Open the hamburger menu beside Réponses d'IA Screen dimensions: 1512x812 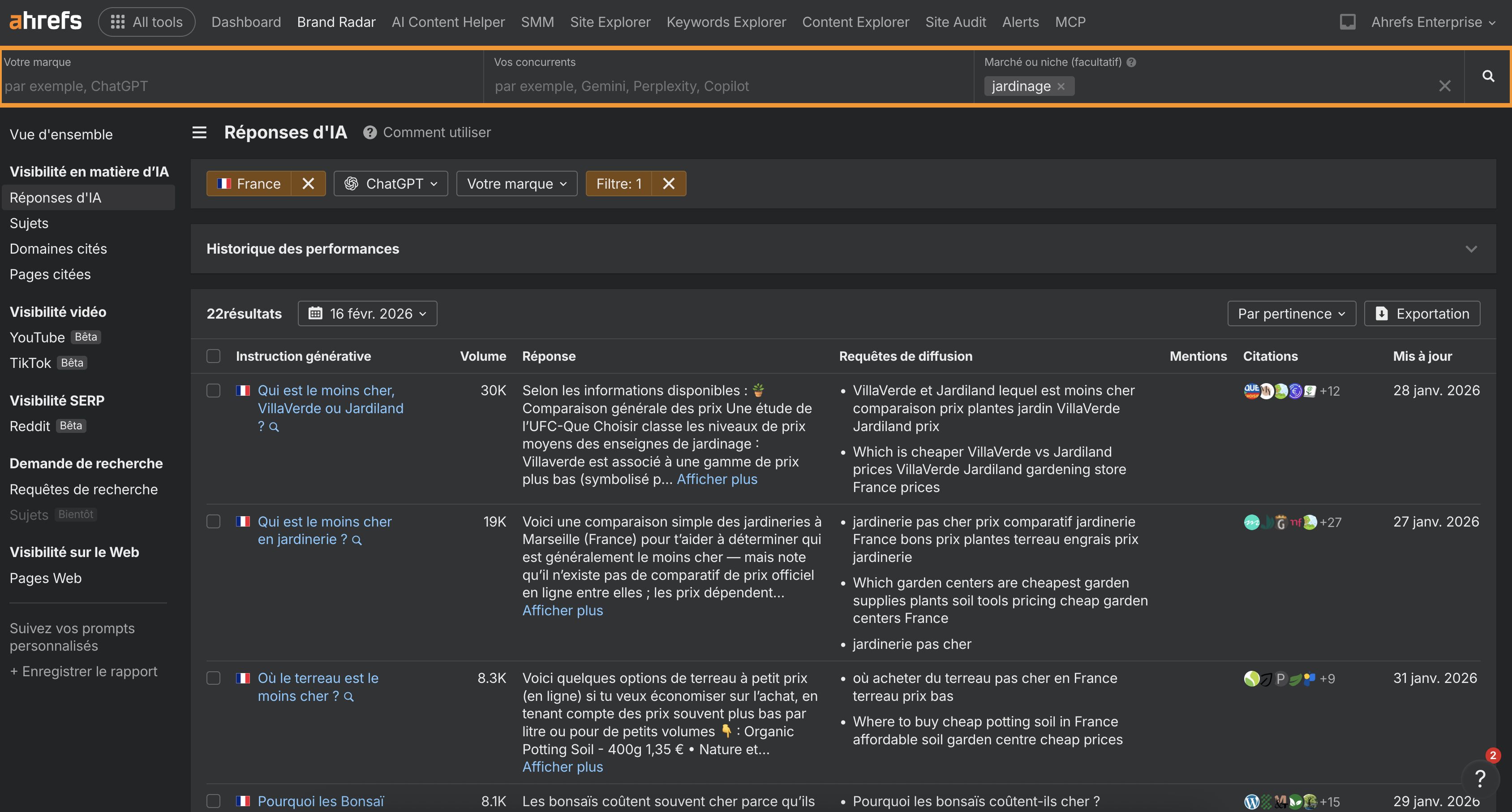point(199,133)
